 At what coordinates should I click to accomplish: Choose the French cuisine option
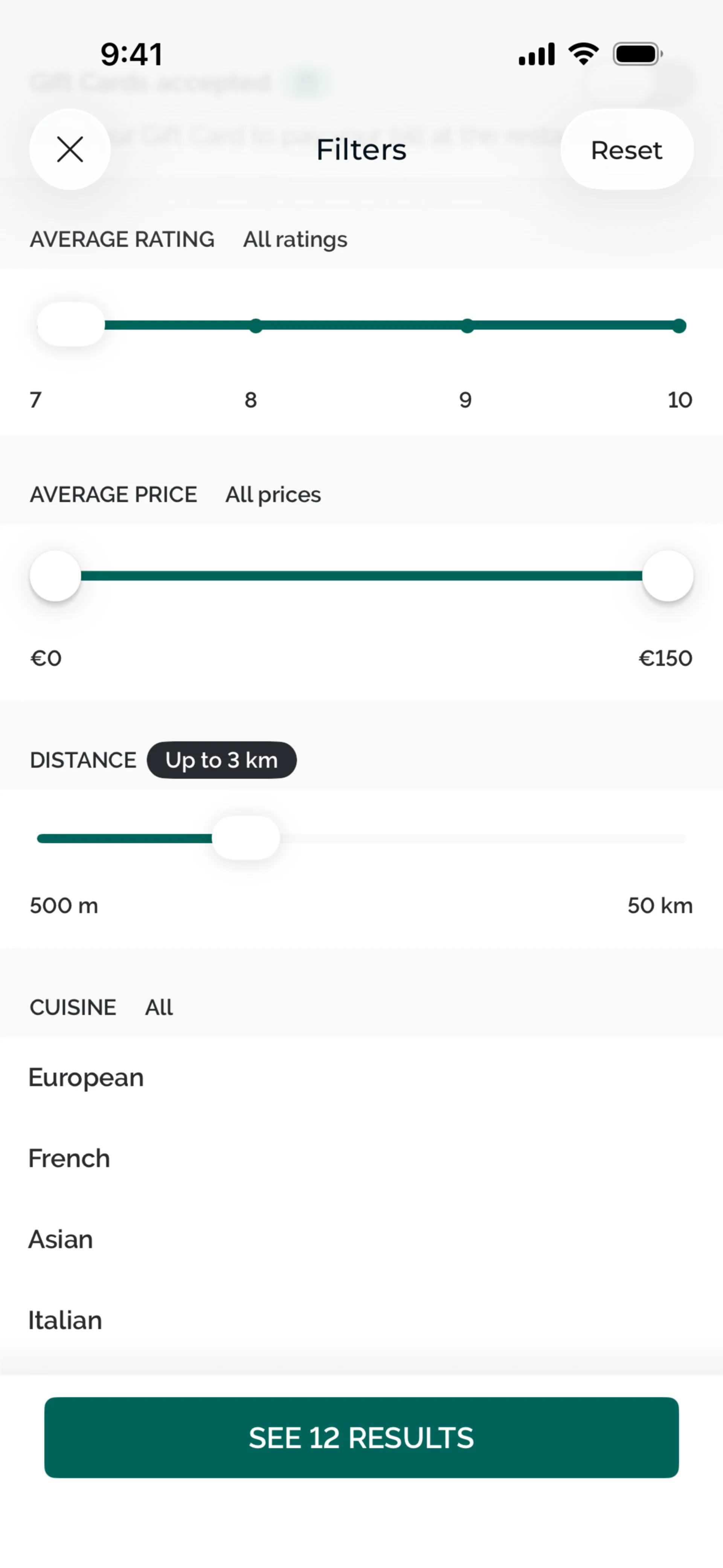coord(69,1158)
